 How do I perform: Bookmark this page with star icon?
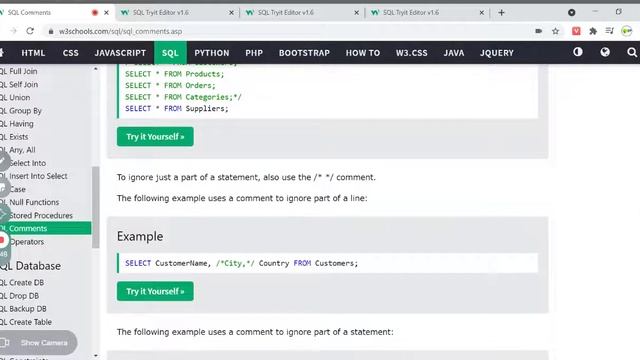(556, 31)
